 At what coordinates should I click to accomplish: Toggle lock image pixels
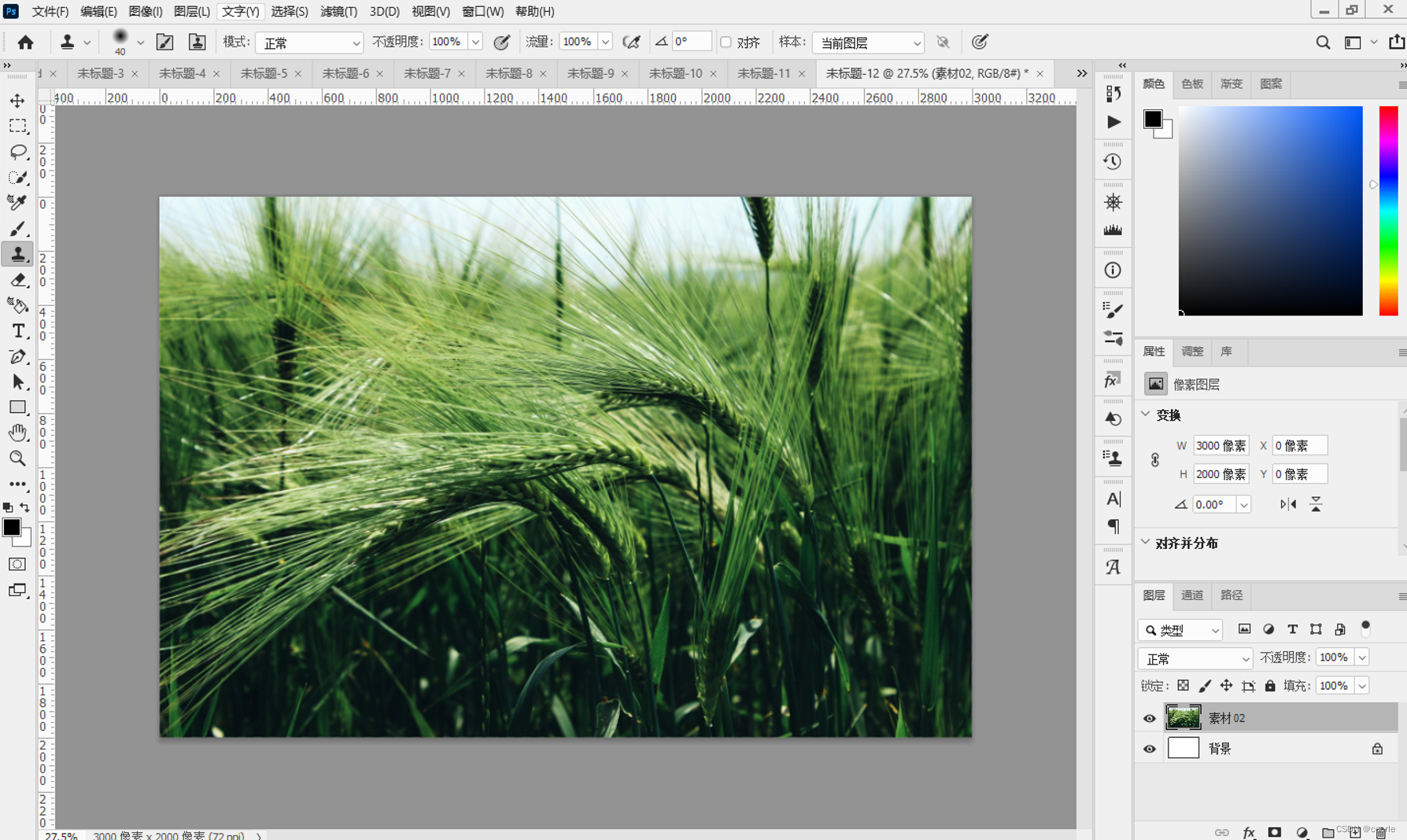point(1205,686)
